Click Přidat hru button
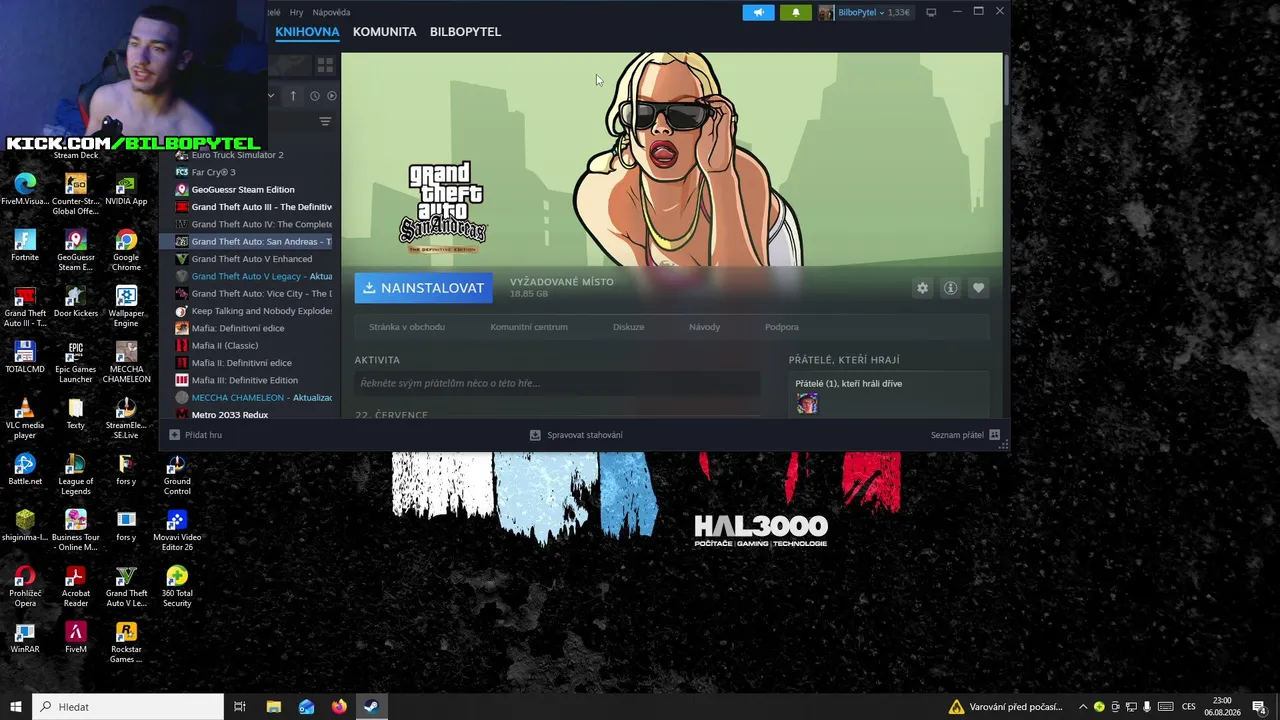The width and height of the screenshot is (1280, 720). [196, 435]
